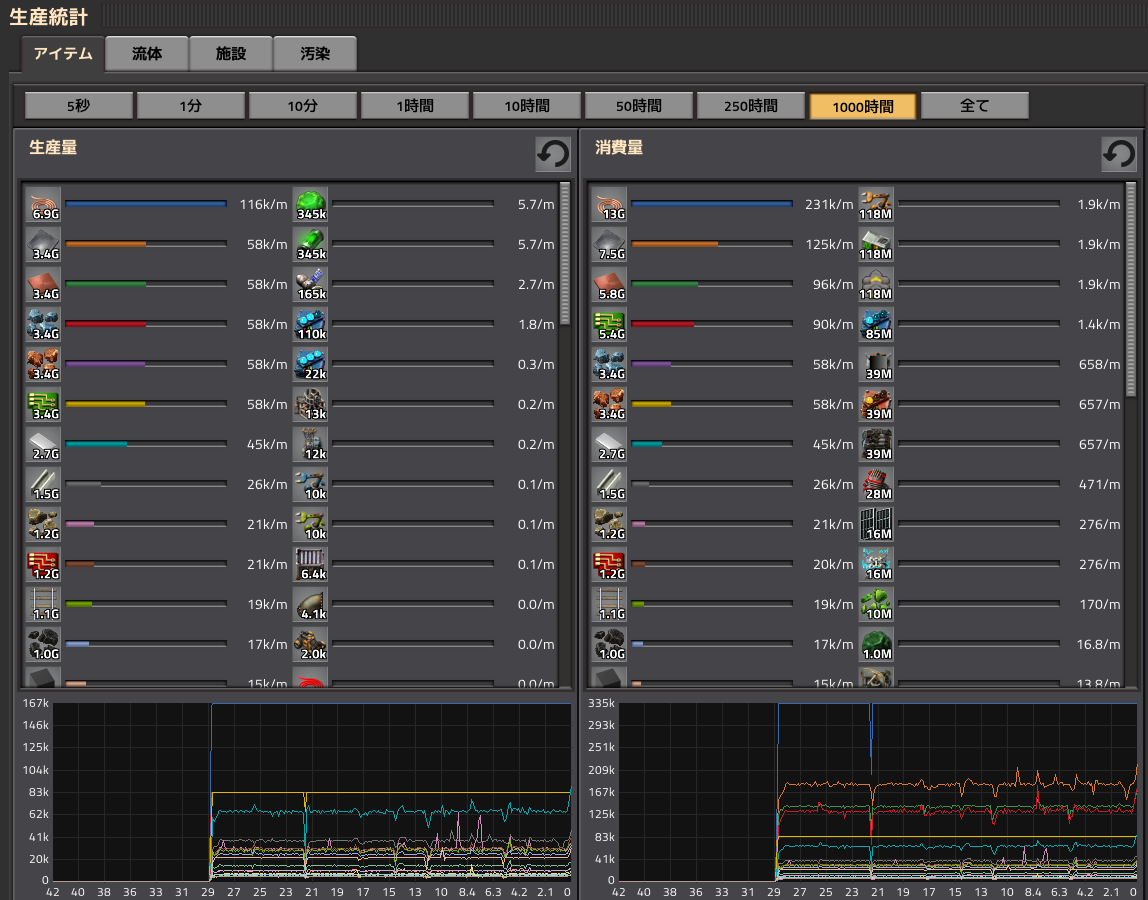Click steel plate icon in consumption list

(609, 445)
